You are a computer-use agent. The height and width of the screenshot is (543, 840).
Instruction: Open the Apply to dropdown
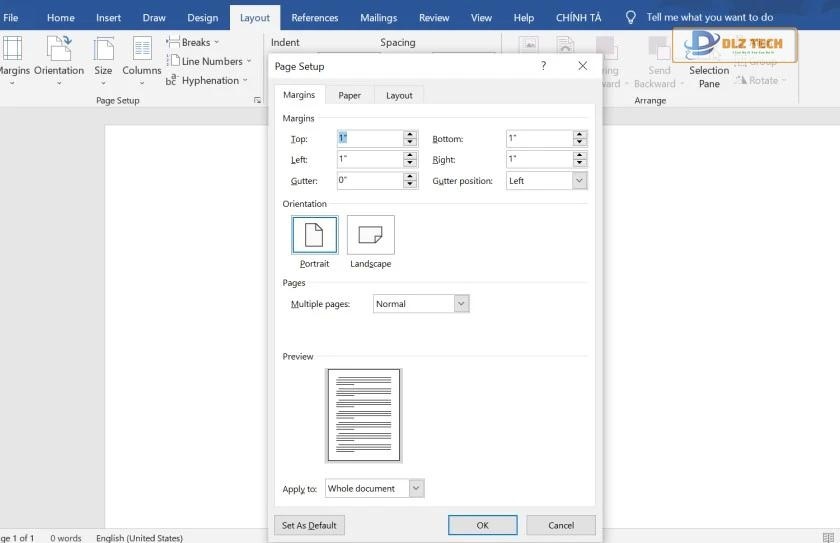pyautogui.click(x=416, y=489)
